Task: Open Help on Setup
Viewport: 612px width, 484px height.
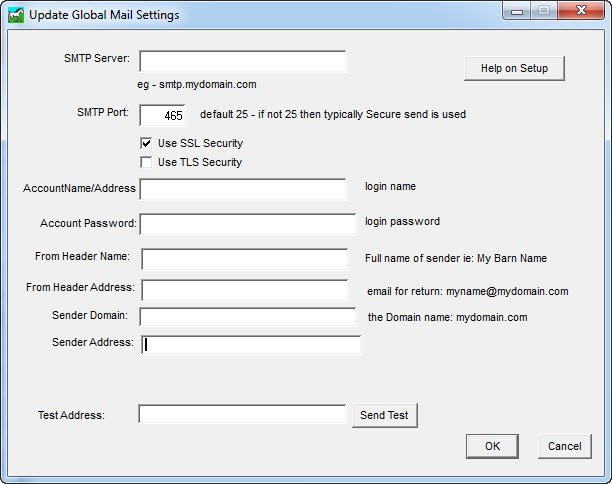Action: click(514, 68)
